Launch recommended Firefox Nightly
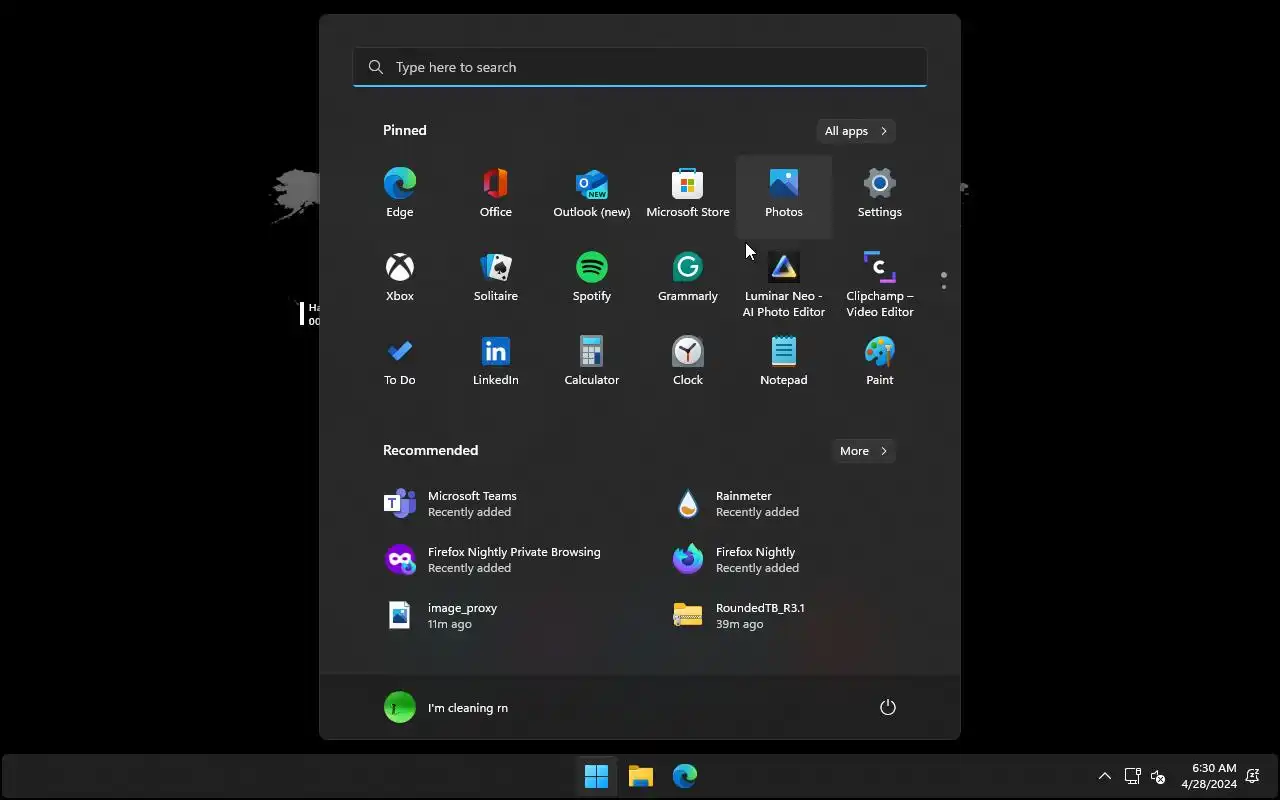1280x800 pixels. [x=784, y=559]
